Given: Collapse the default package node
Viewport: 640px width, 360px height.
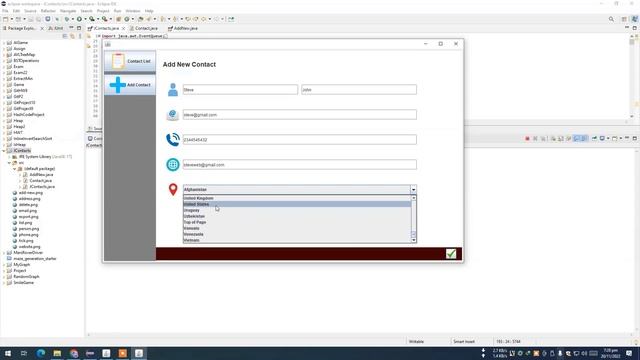Looking at the screenshot, I should 15,169.
